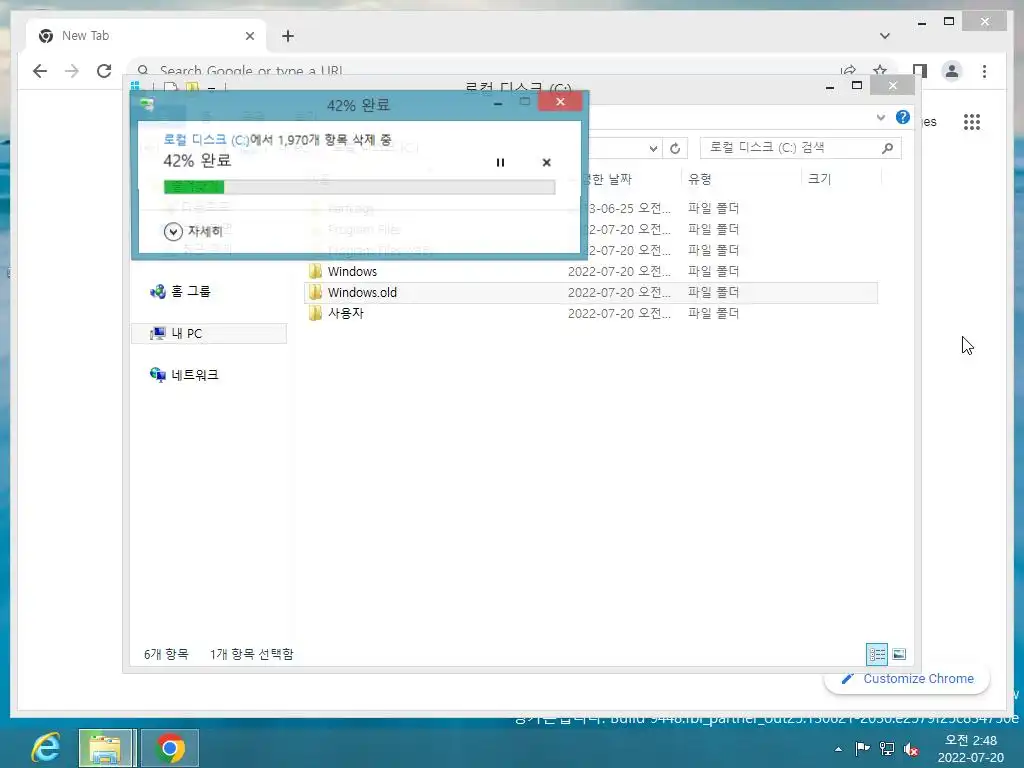Select the Windows.old folder row
Screen dimensions: 1024x768
[591, 292]
